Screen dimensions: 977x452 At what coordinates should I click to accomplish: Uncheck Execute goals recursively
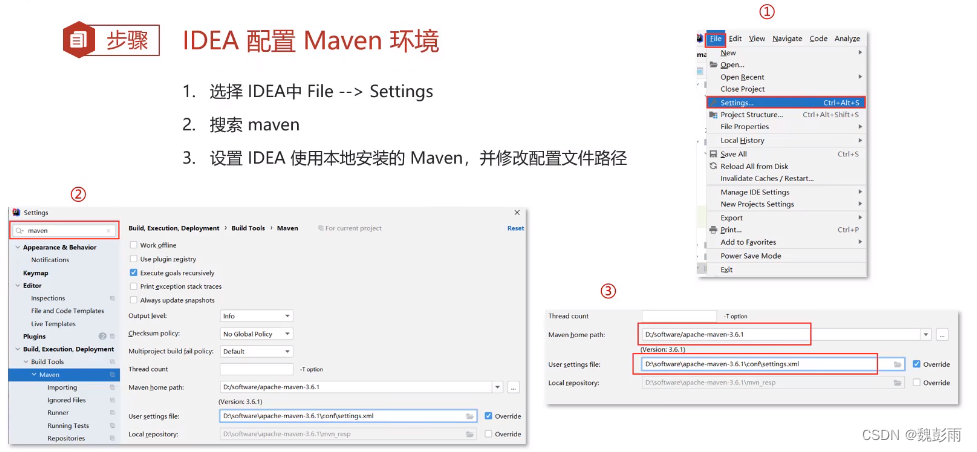pos(133,272)
